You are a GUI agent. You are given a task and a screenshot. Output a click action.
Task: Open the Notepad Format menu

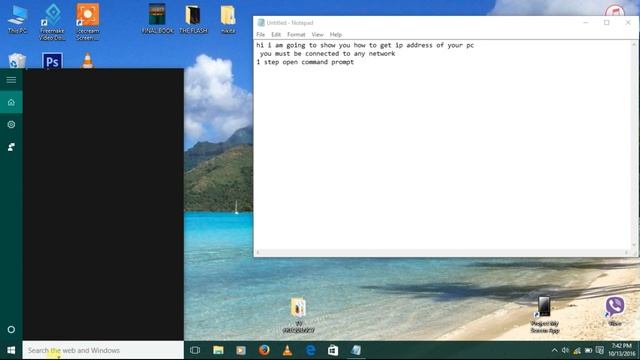coord(296,35)
